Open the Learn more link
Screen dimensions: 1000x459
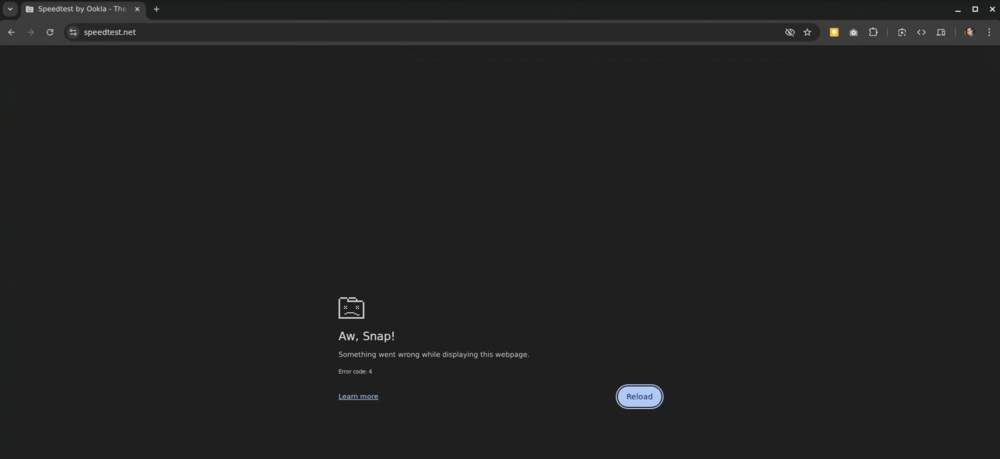click(358, 397)
